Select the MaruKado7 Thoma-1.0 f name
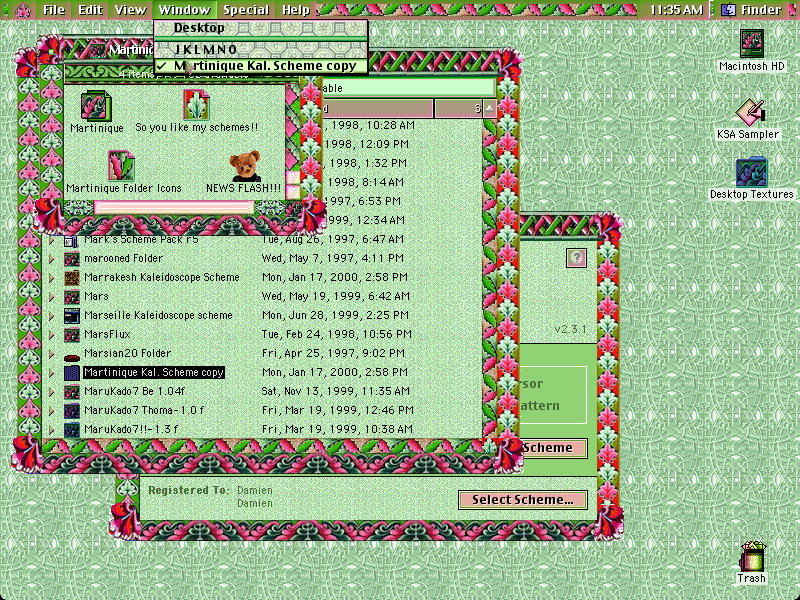 pos(144,411)
